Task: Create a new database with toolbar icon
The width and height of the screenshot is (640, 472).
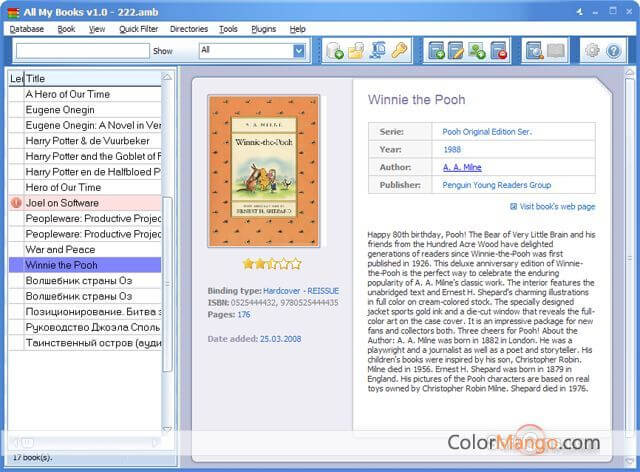Action: coord(335,51)
